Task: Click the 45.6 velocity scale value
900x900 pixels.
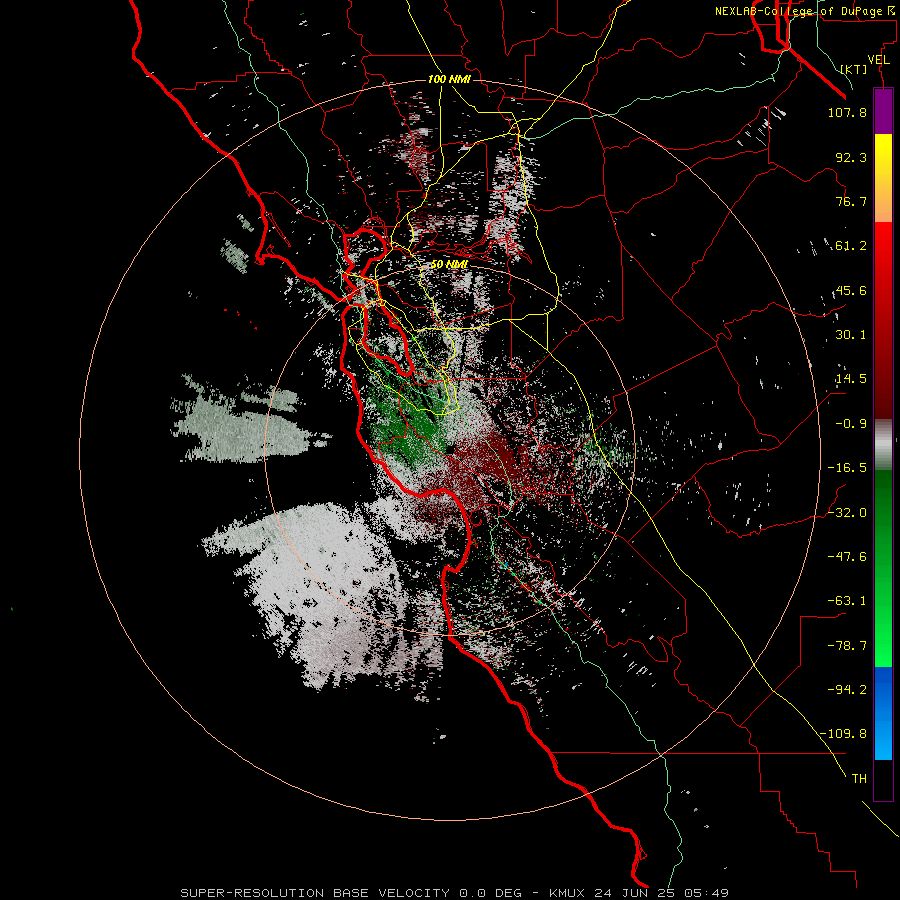Action: 851,290
